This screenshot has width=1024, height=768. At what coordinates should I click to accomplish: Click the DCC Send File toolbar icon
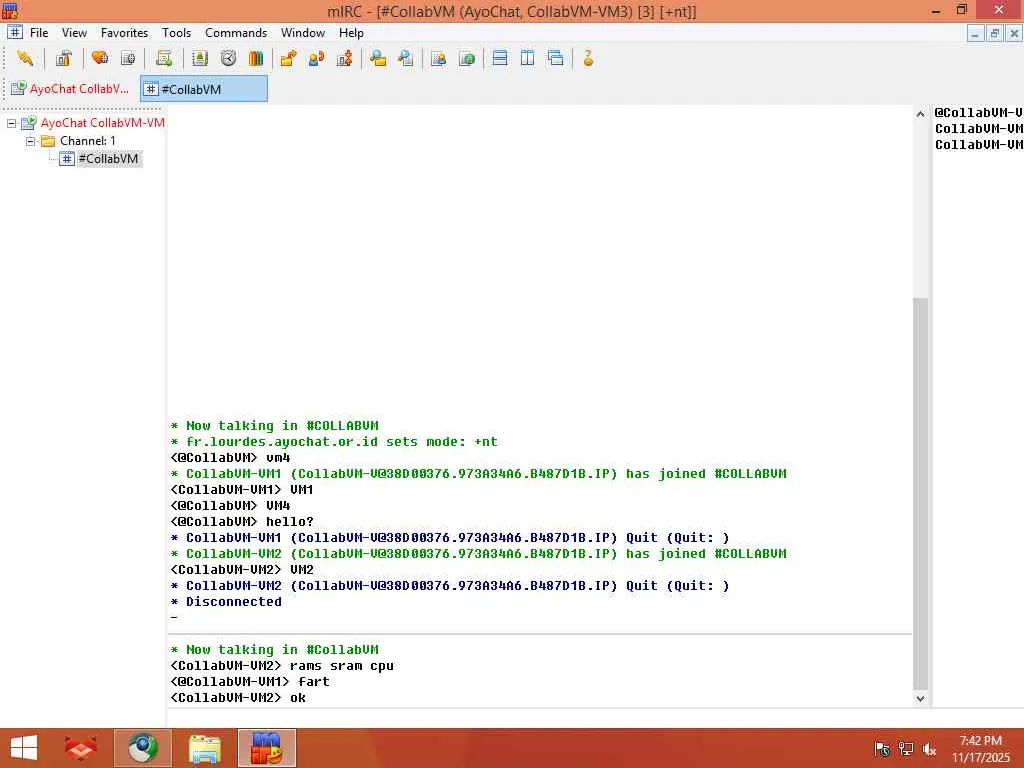point(288,59)
